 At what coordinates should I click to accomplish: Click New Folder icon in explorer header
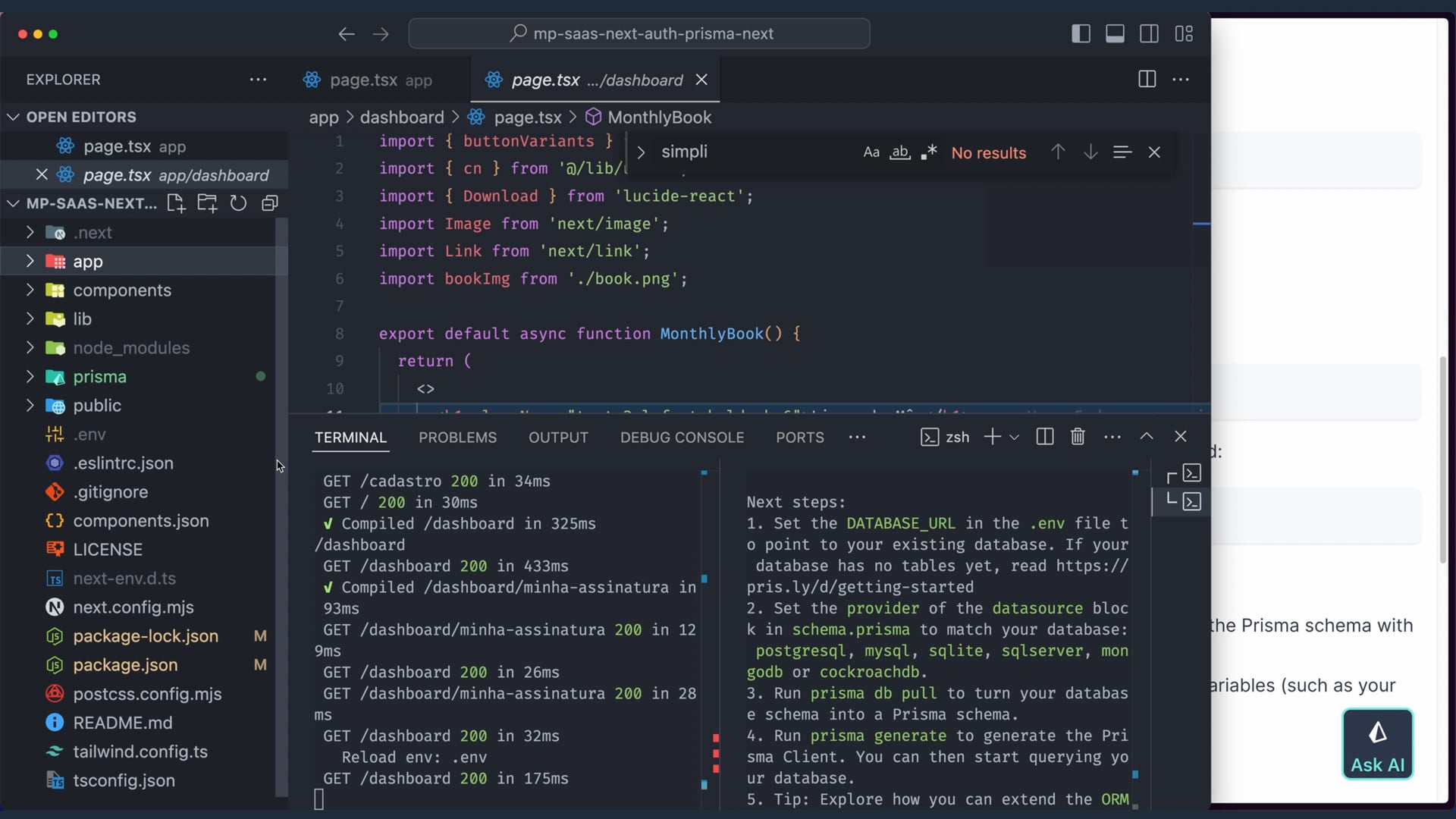[207, 203]
